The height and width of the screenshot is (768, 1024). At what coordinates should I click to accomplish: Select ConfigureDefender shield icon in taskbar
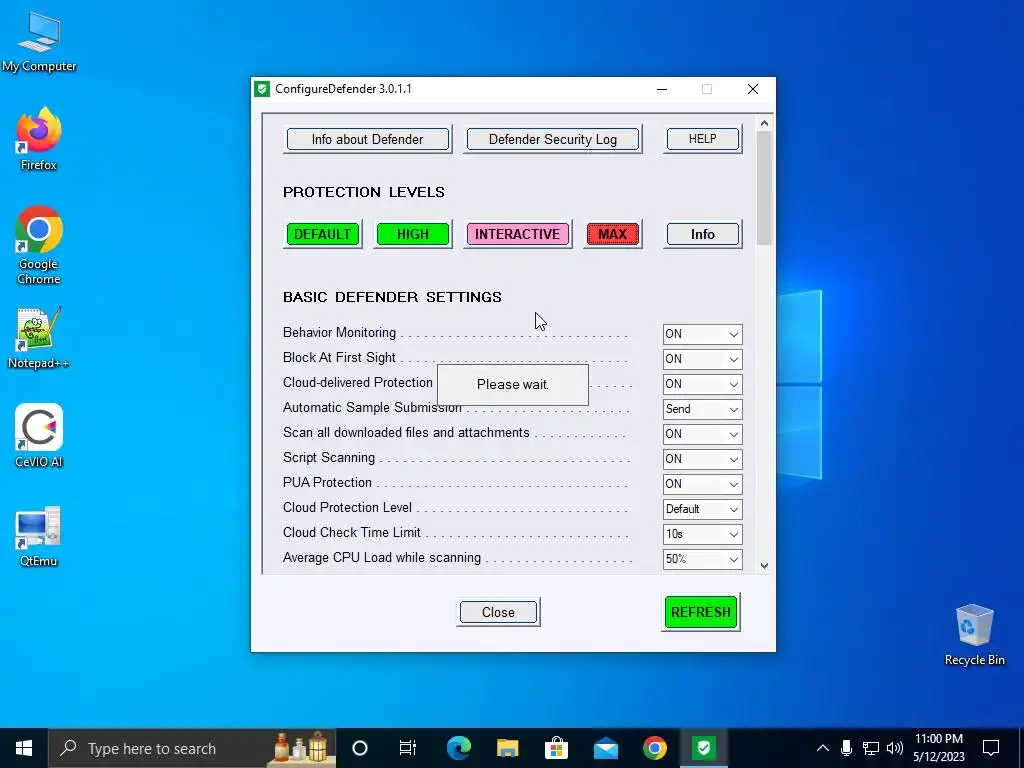[x=703, y=748]
